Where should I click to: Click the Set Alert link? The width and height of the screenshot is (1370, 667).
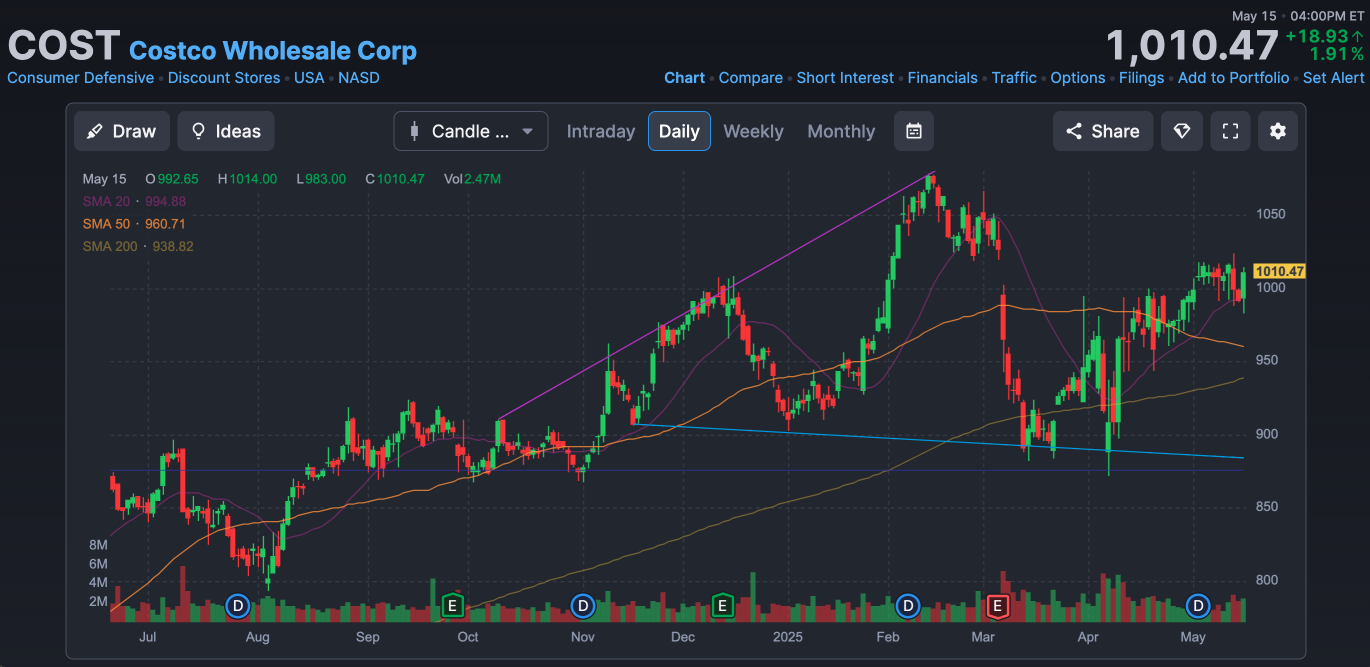point(1334,78)
